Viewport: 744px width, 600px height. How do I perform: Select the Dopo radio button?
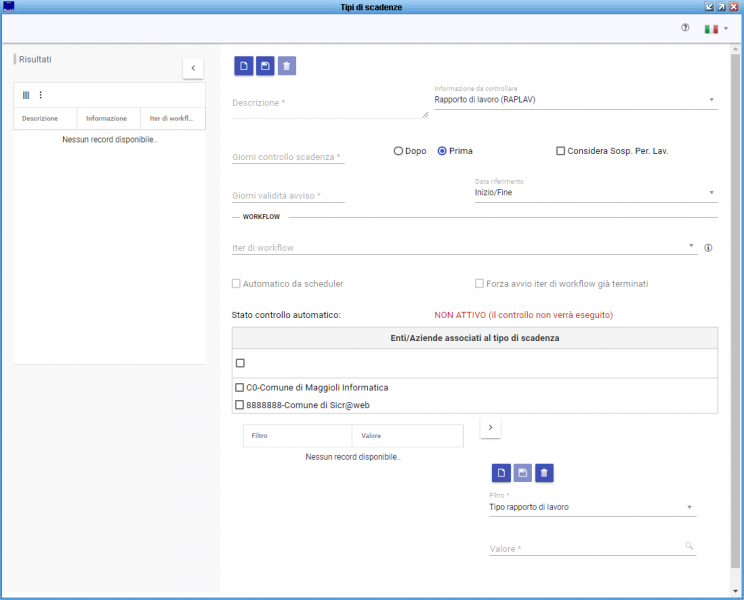399,151
